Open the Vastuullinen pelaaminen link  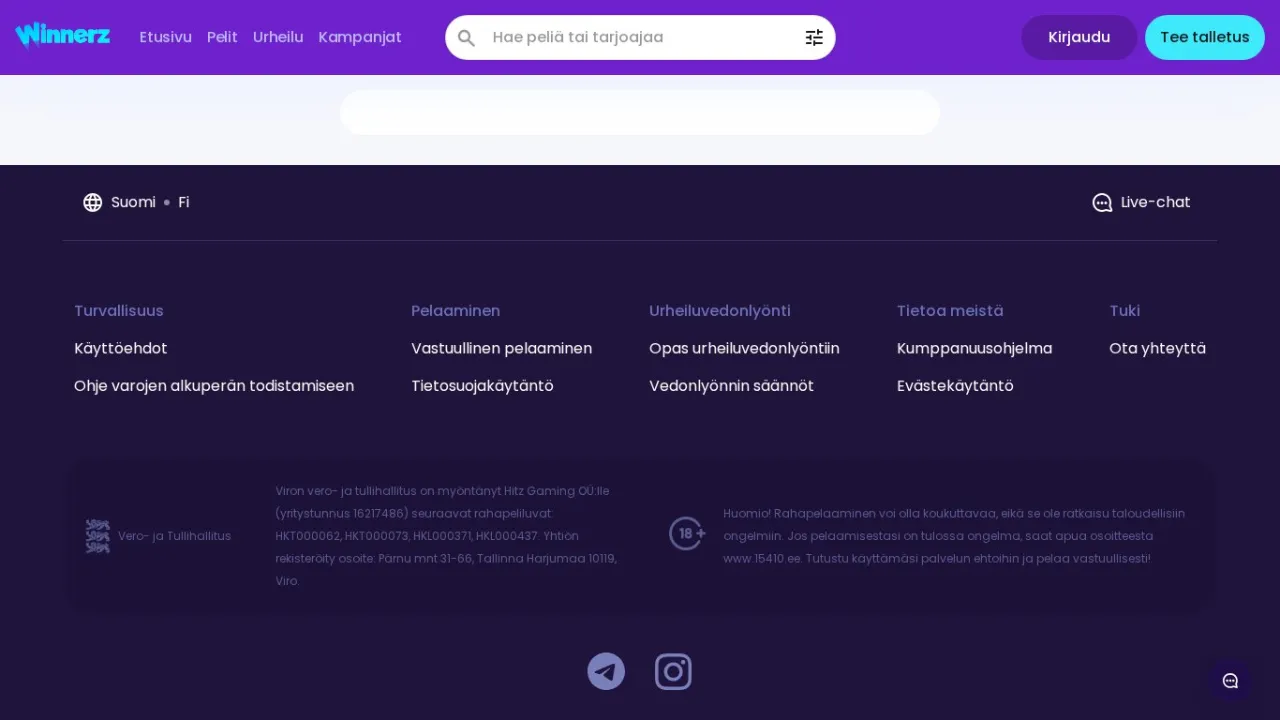tap(501, 348)
